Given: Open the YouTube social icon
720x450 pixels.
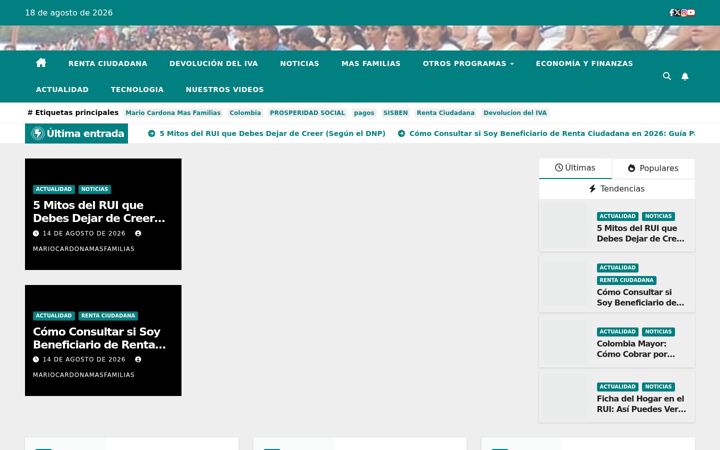Looking at the screenshot, I should click(691, 12).
